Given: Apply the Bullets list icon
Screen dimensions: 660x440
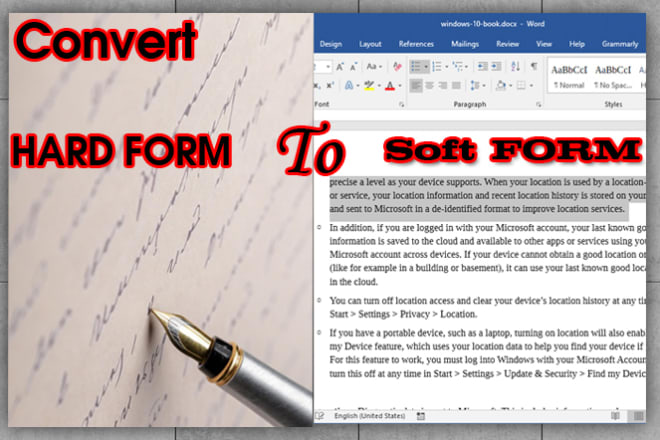Looking at the screenshot, I should [x=416, y=66].
